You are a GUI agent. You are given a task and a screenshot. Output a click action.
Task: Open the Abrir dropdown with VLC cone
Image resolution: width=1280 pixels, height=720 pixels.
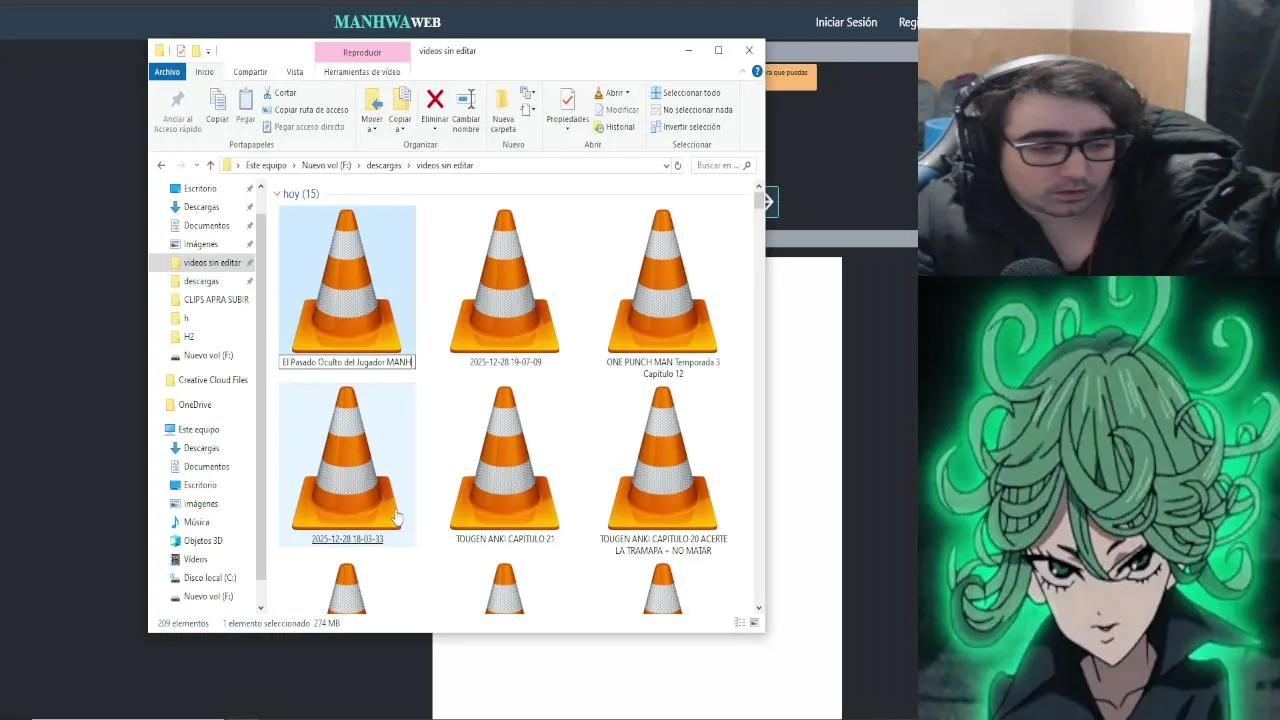tap(613, 93)
